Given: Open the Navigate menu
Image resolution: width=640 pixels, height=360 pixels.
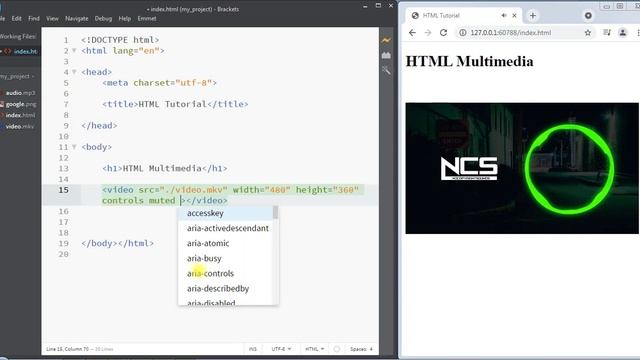Looking at the screenshot, I should click(x=76, y=18).
